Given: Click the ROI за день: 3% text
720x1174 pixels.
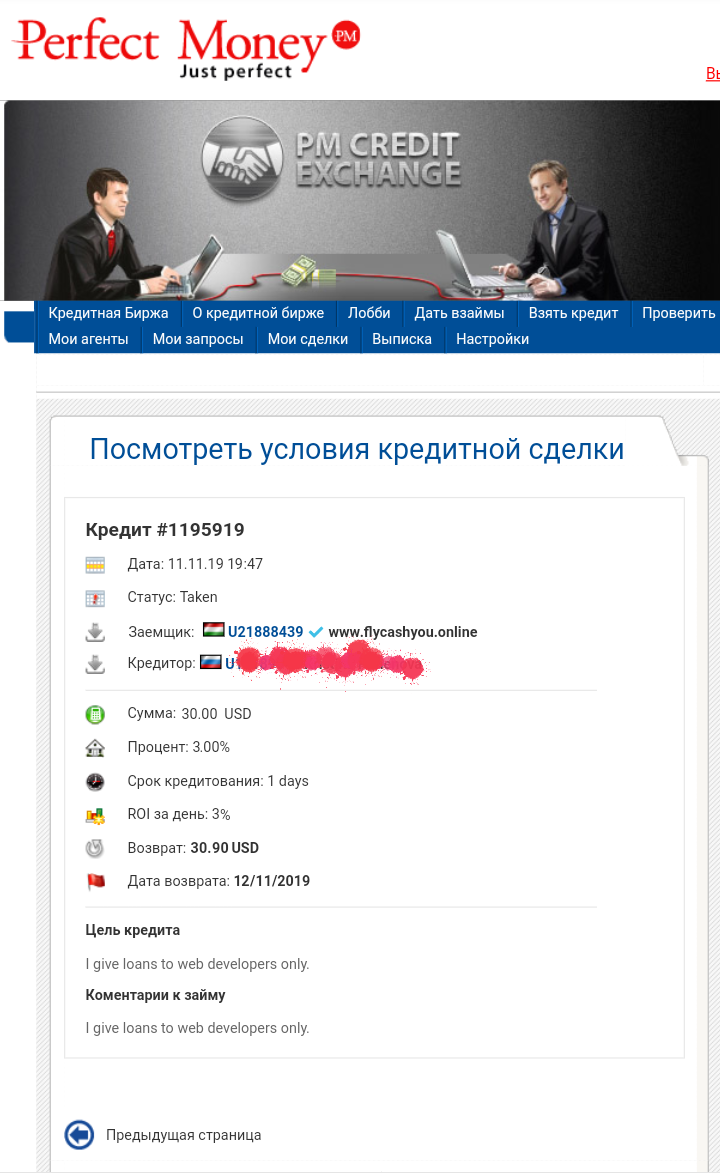Looking at the screenshot, I should pyautogui.click(x=179, y=814).
